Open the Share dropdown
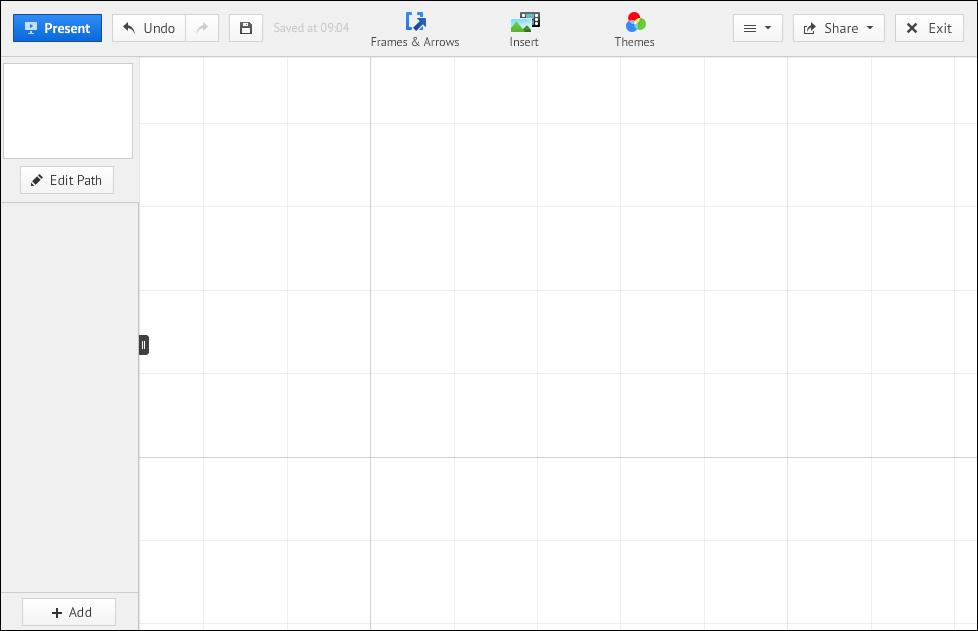Screen dimensions: 978x631 pos(838,28)
